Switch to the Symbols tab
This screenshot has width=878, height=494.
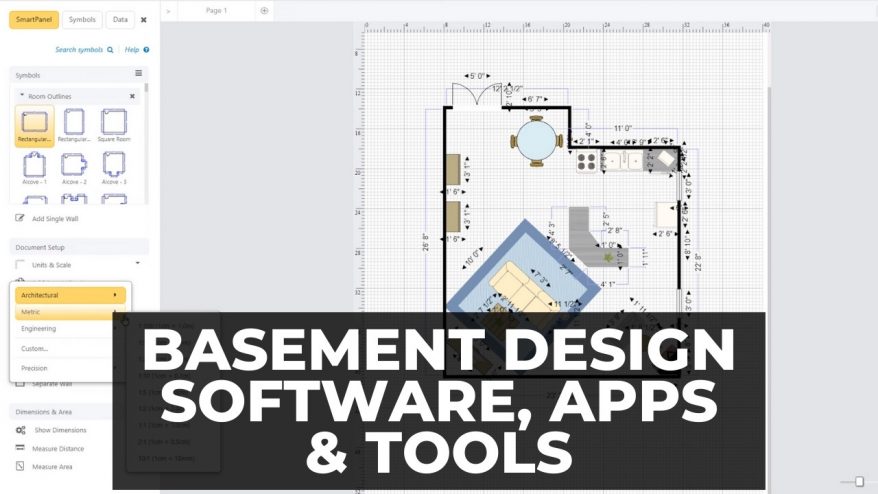click(x=82, y=20)
